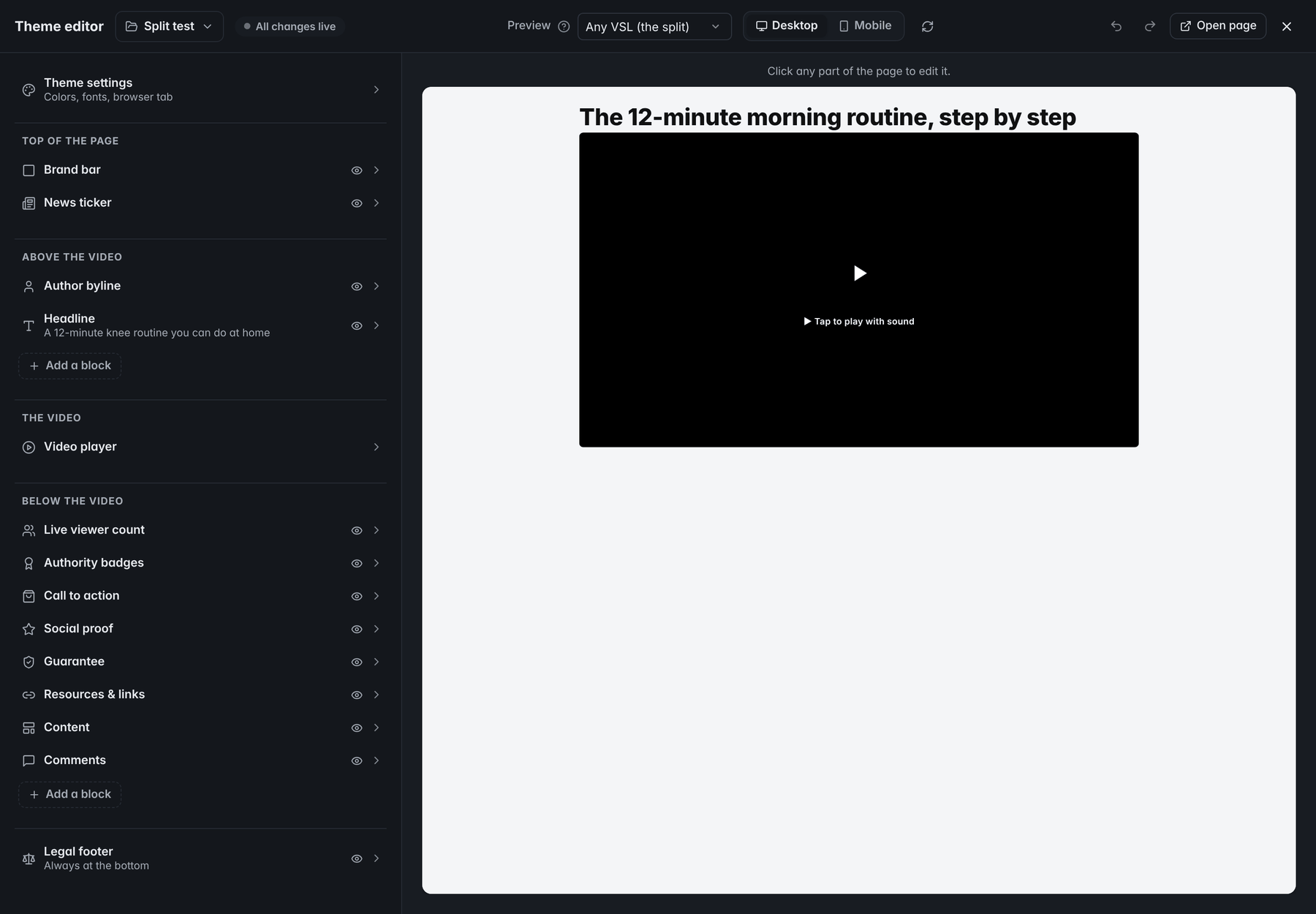
Task: Close the theme editor with the X icon
Action: click(x=1287, y=26)
